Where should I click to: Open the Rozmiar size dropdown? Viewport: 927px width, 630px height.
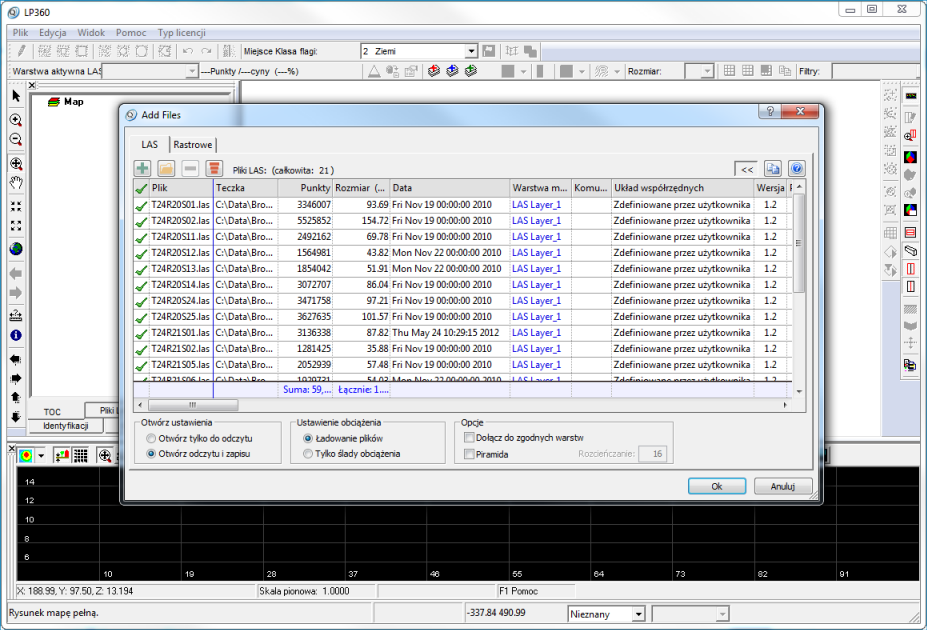[x=707, y=71]
